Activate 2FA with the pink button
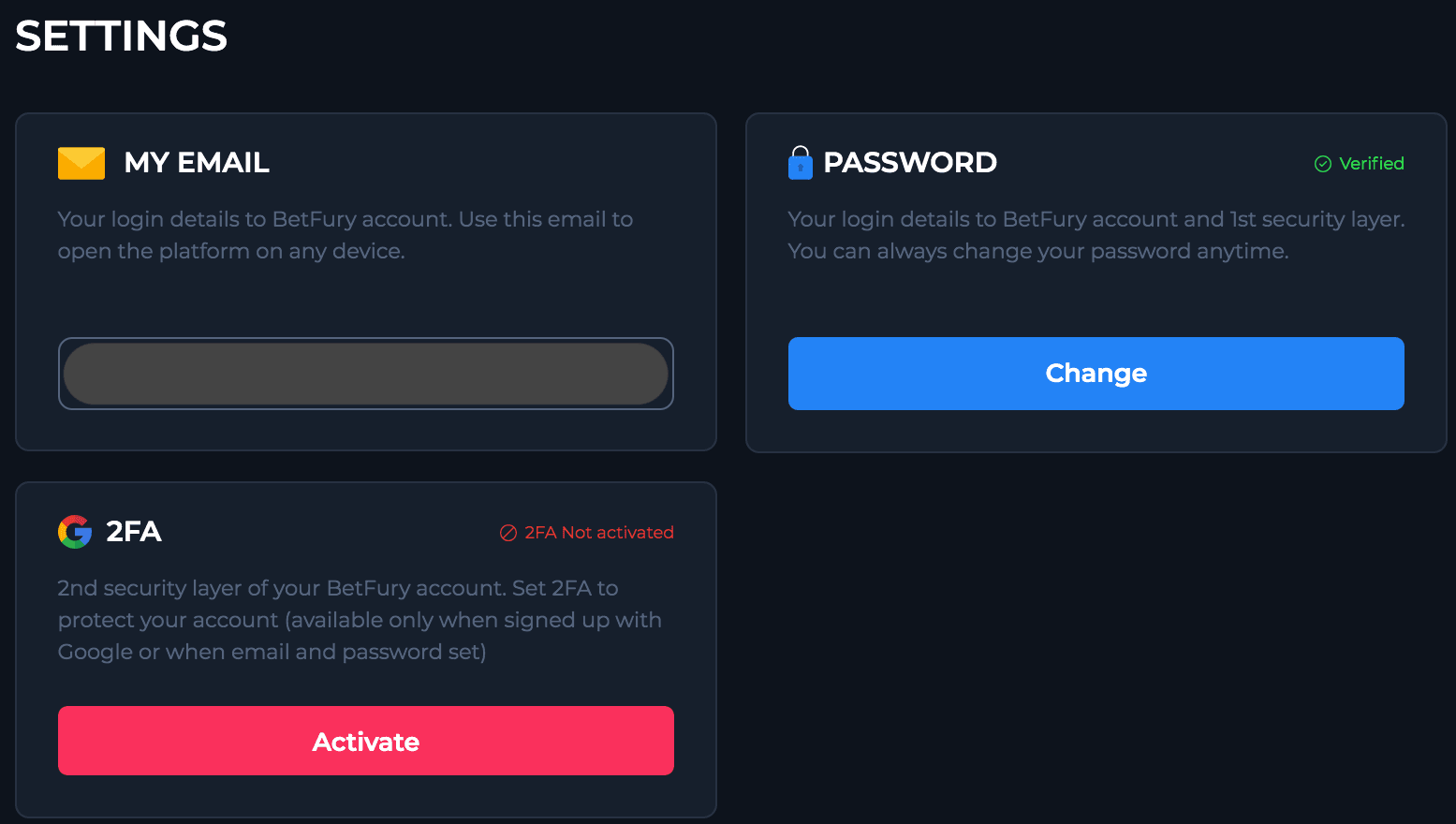Image resolution: width=1456 pixels, height=824 pixels. pos(365,741)
